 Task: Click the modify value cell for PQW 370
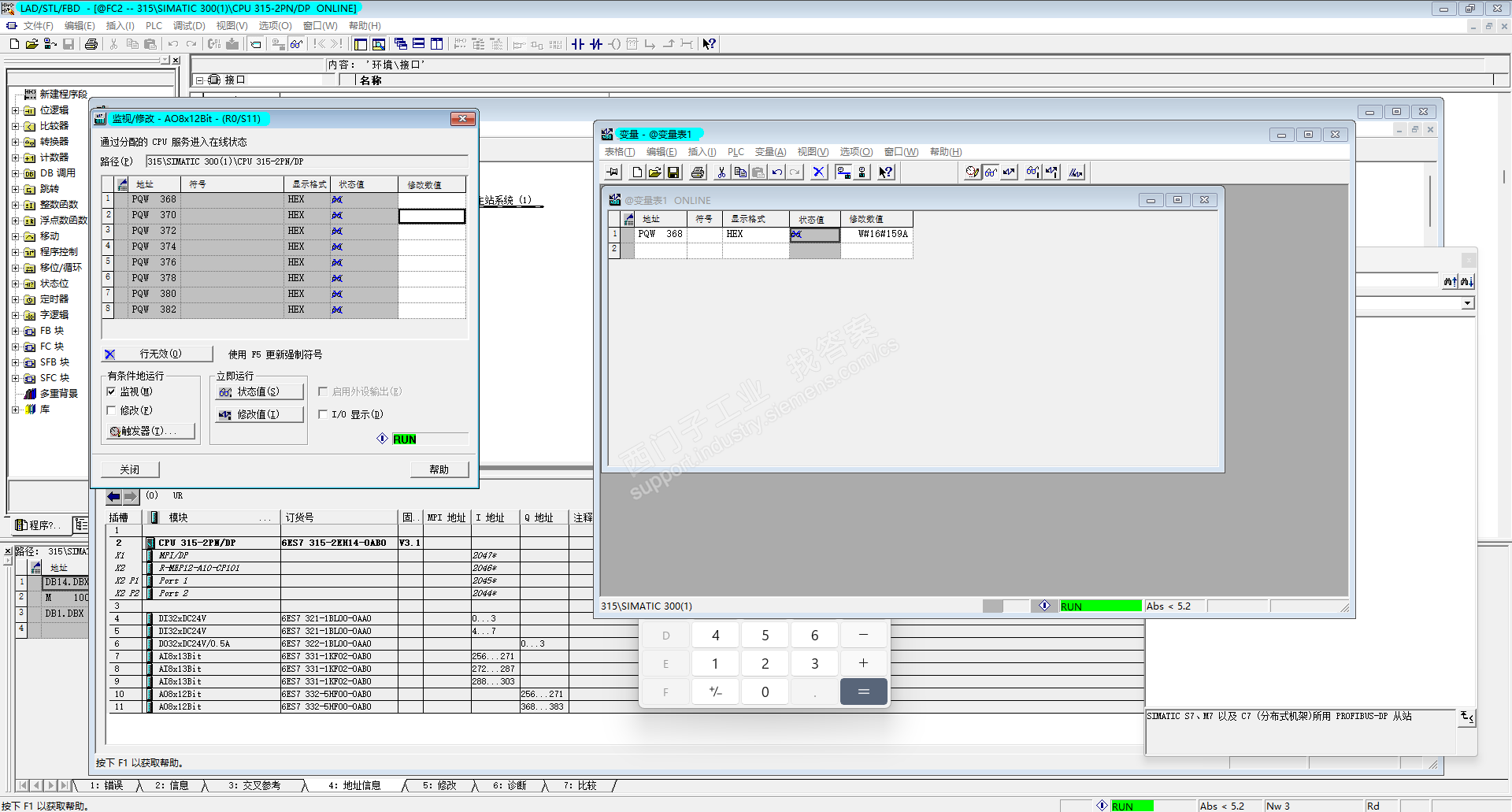(432, 216)
